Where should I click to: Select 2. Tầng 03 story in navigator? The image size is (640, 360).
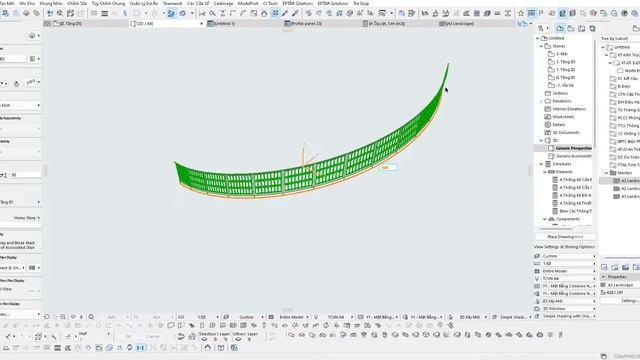point(565,62)
